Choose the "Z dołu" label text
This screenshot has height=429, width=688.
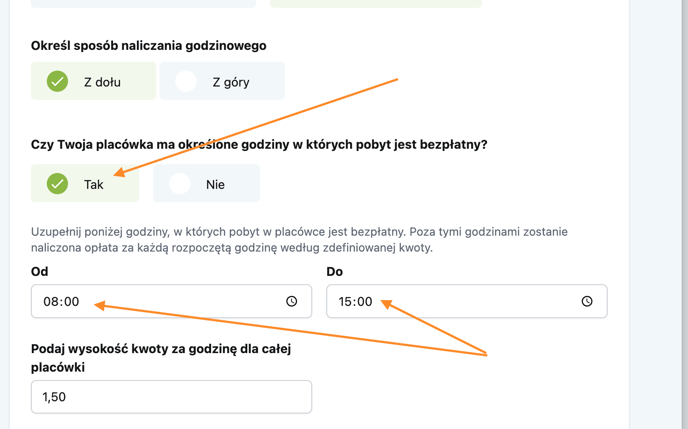point(102,82)
